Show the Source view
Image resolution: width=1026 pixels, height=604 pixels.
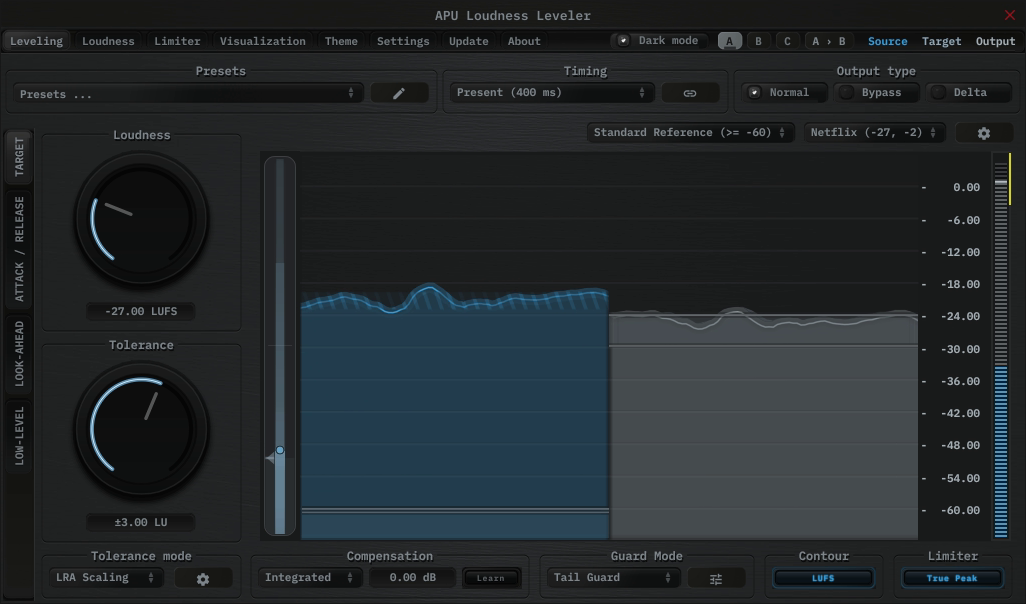(x=887, y=41)
